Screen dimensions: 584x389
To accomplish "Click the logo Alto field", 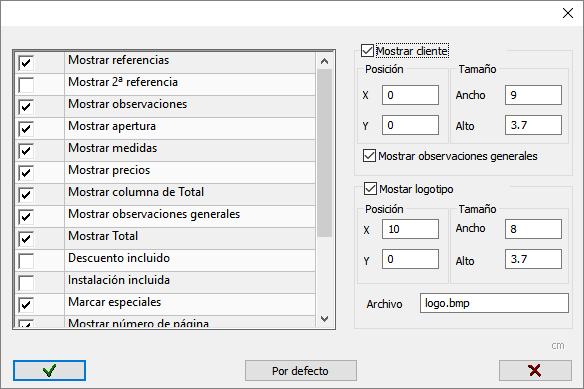I will [x=533, y=259].
